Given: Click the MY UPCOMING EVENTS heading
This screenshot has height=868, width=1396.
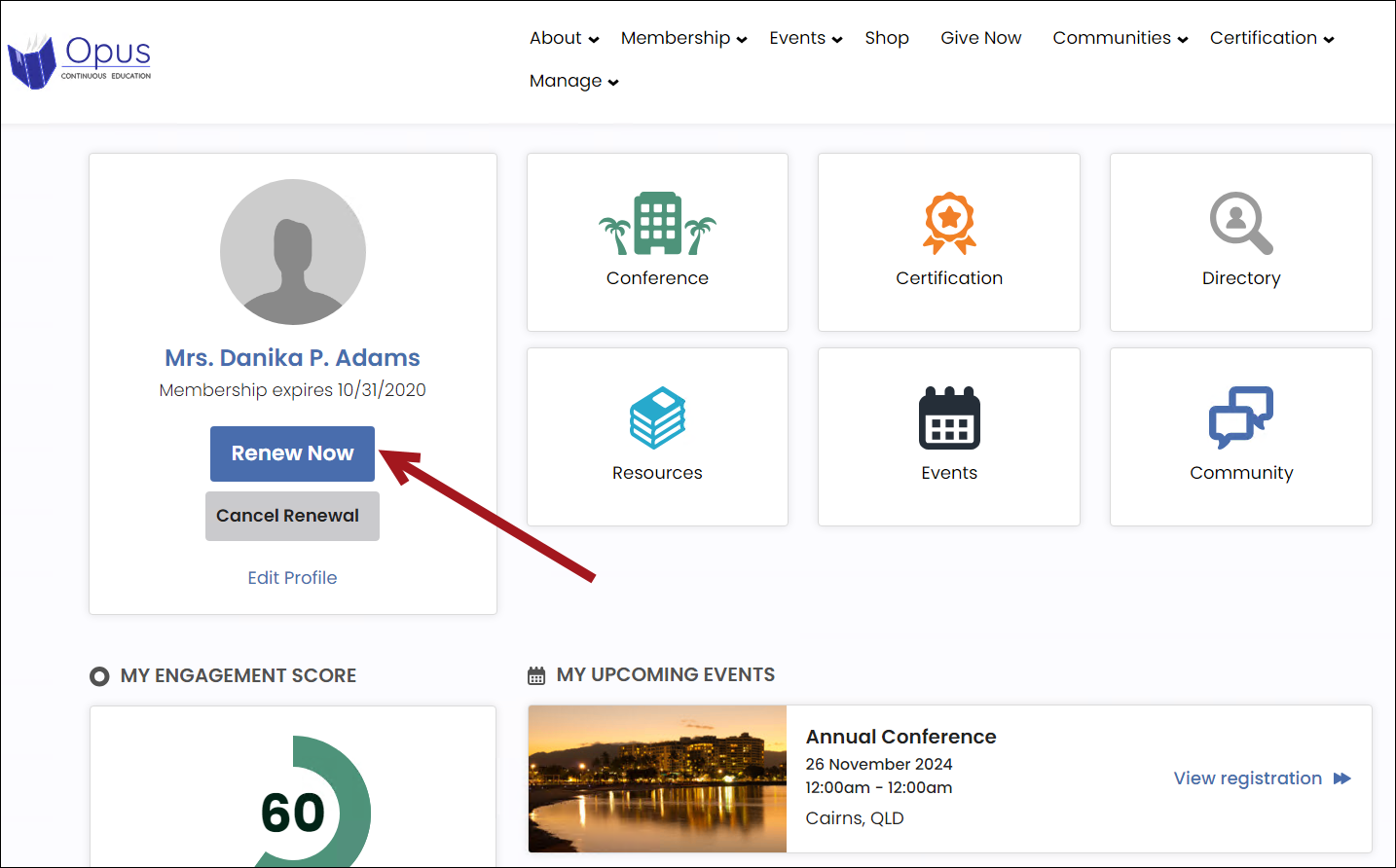Looking at the screenshot, I should (666, 675).
